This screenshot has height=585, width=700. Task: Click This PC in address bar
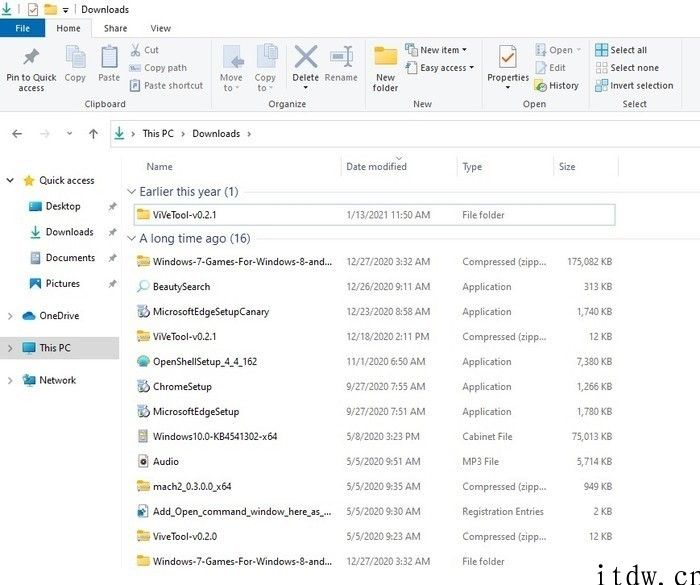tap(158, 134)
